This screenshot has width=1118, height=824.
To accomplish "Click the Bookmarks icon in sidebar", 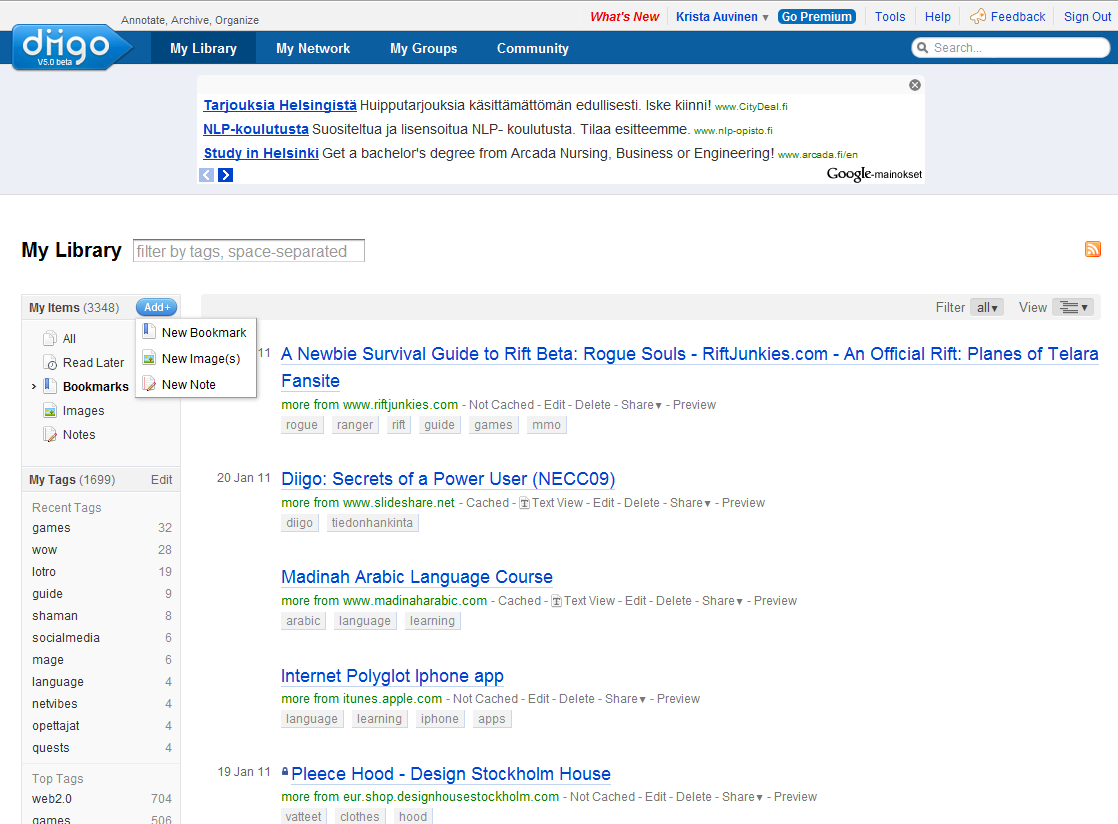I will (x=50, y=386).
